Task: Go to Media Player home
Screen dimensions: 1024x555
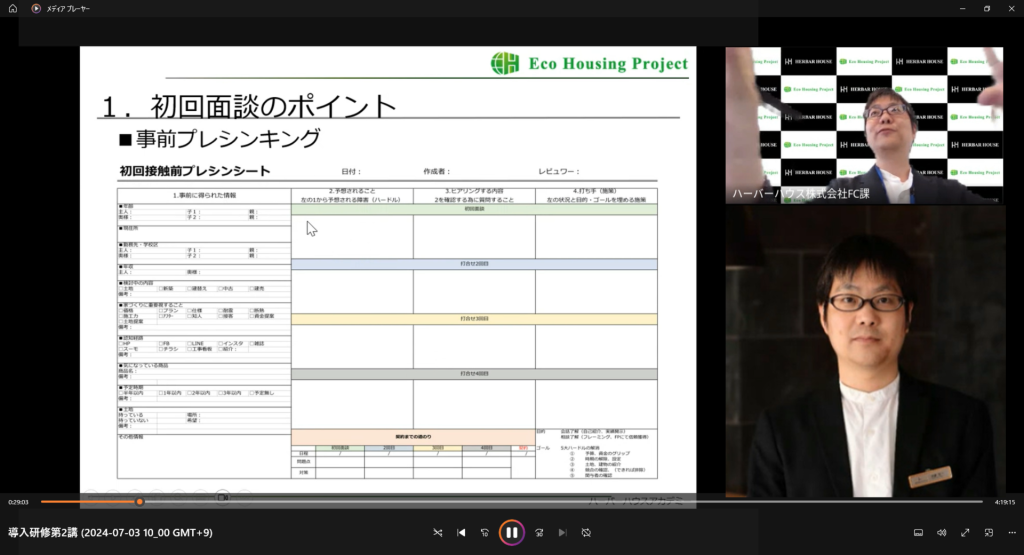Action: click(13, 8)
